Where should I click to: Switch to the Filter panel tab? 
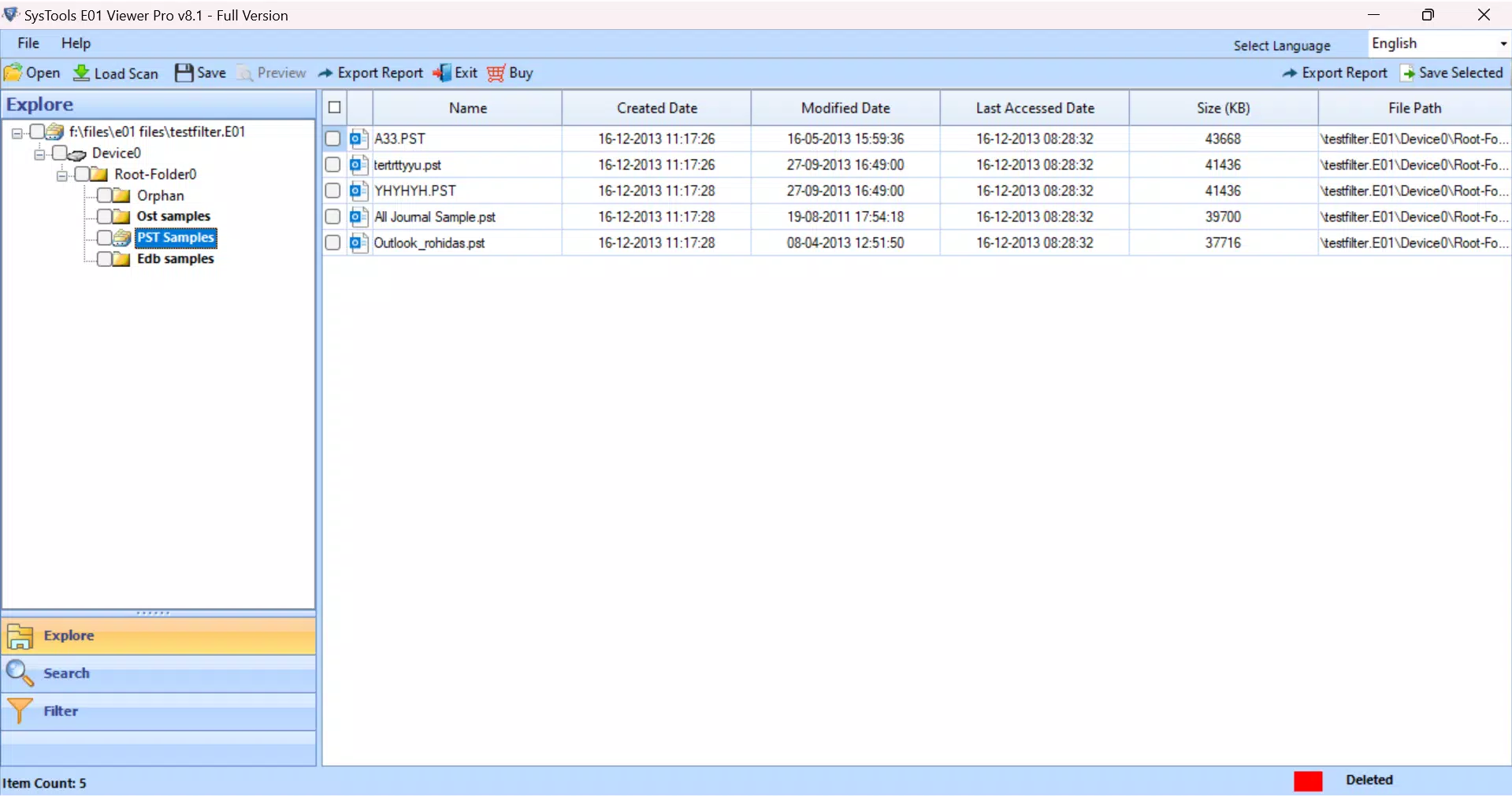[159, 711]
